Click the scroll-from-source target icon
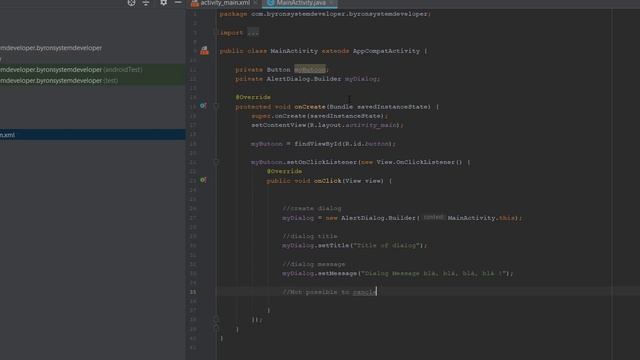 click(131, 3)
